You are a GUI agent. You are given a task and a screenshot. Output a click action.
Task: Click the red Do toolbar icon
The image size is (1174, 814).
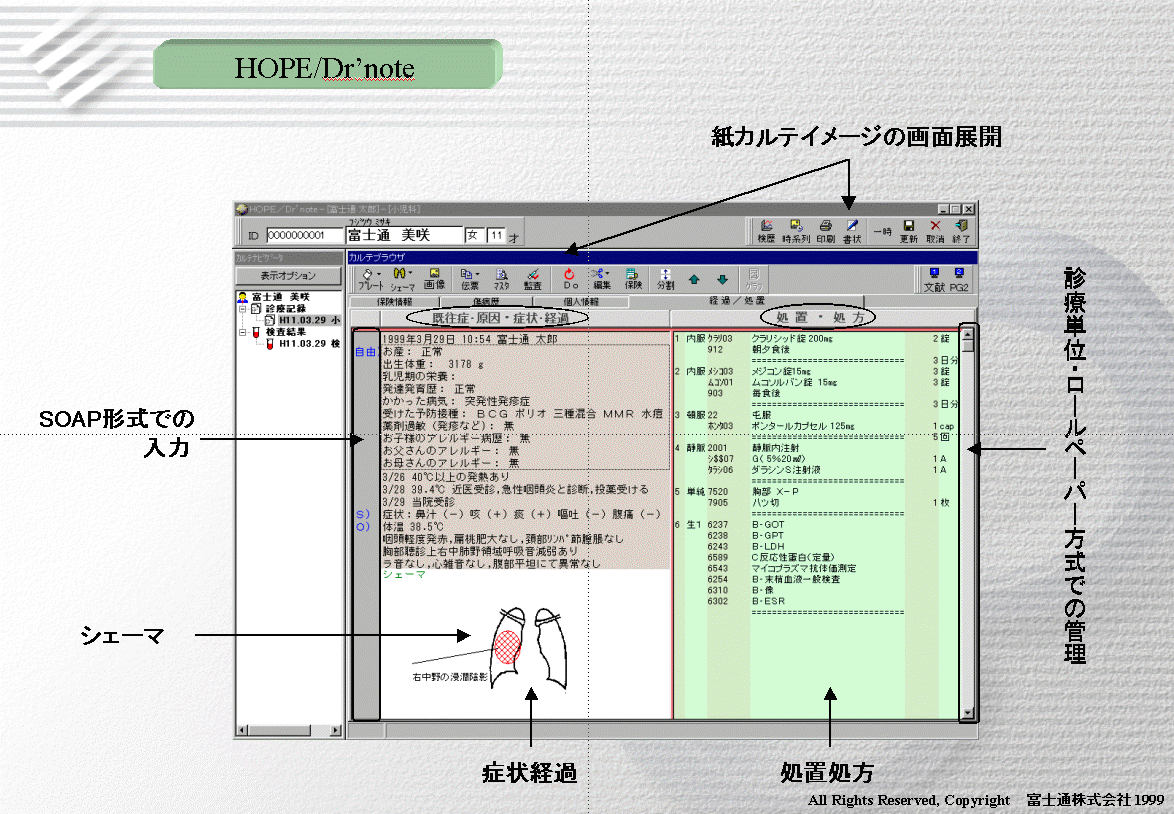pos(570,277)
